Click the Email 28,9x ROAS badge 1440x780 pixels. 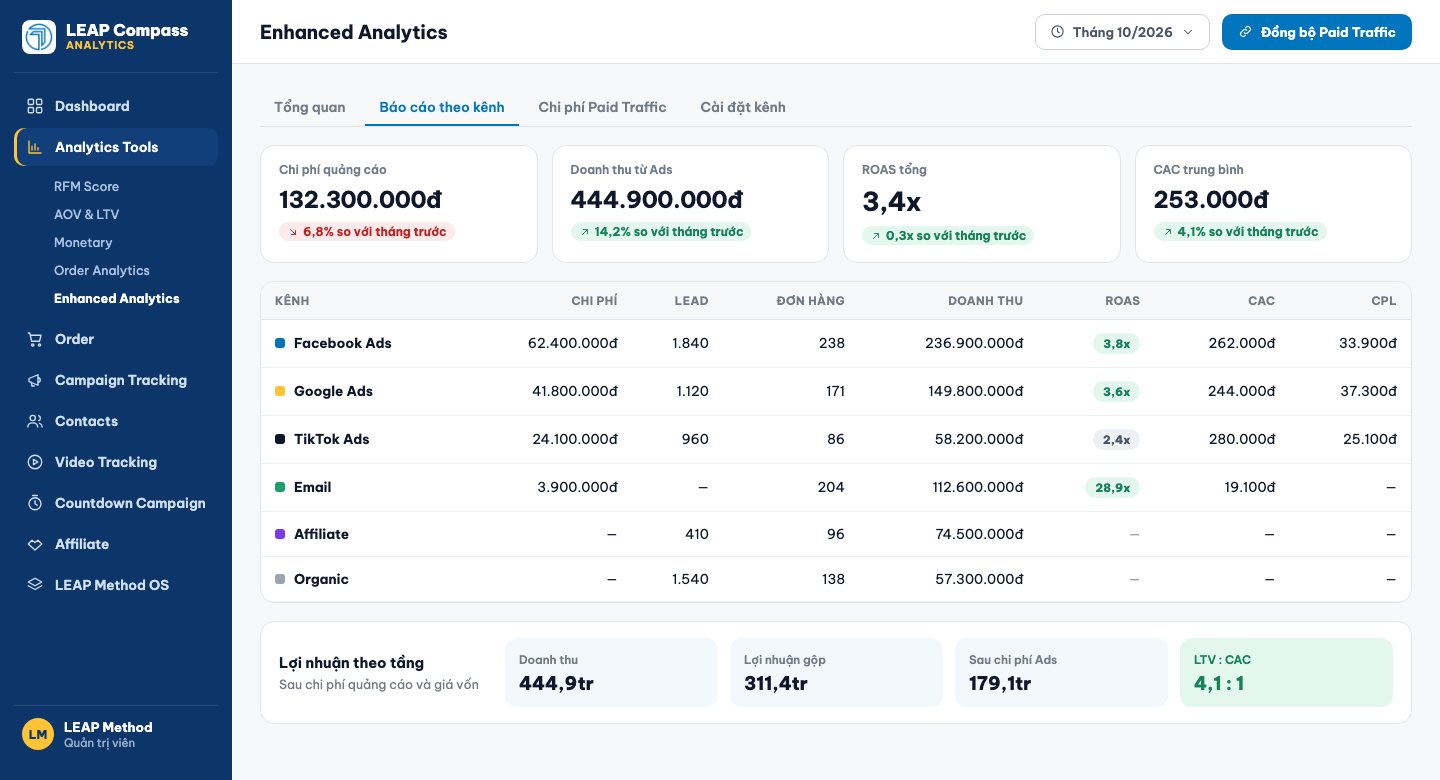[1112, 487]
